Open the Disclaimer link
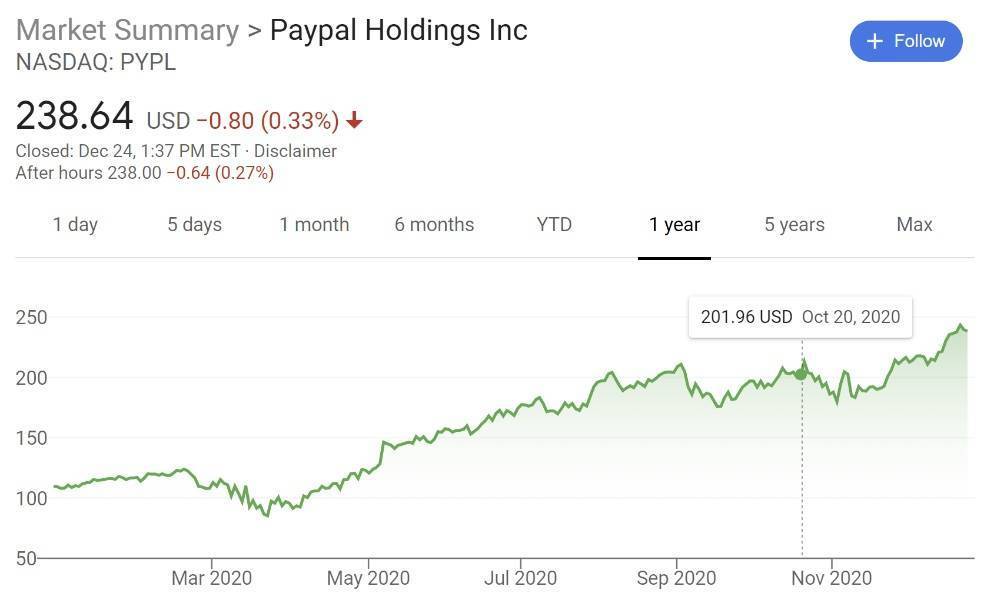Screen dimensions: 994x603 (x=295, y=151)
